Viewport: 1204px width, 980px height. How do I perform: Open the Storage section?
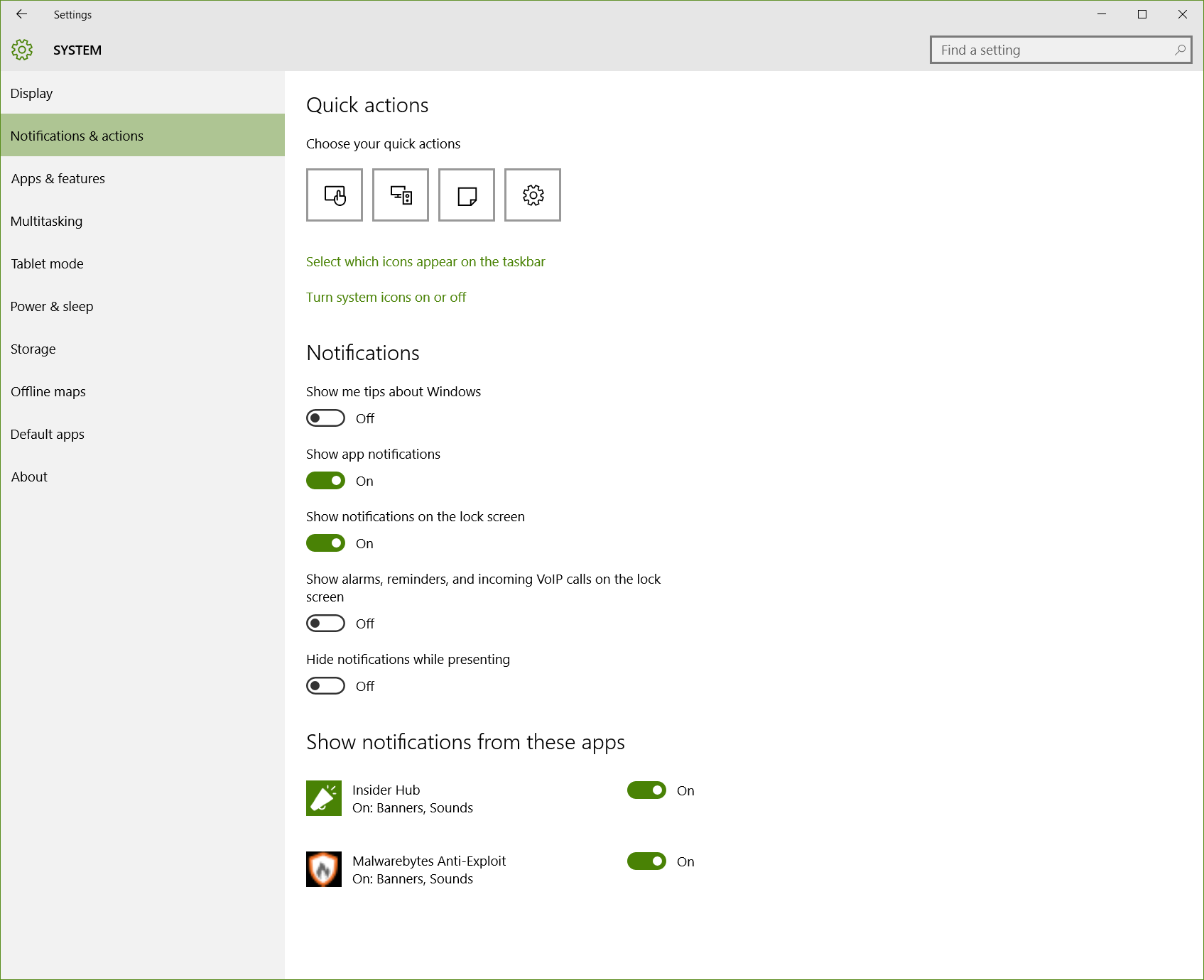pos(143,349)
